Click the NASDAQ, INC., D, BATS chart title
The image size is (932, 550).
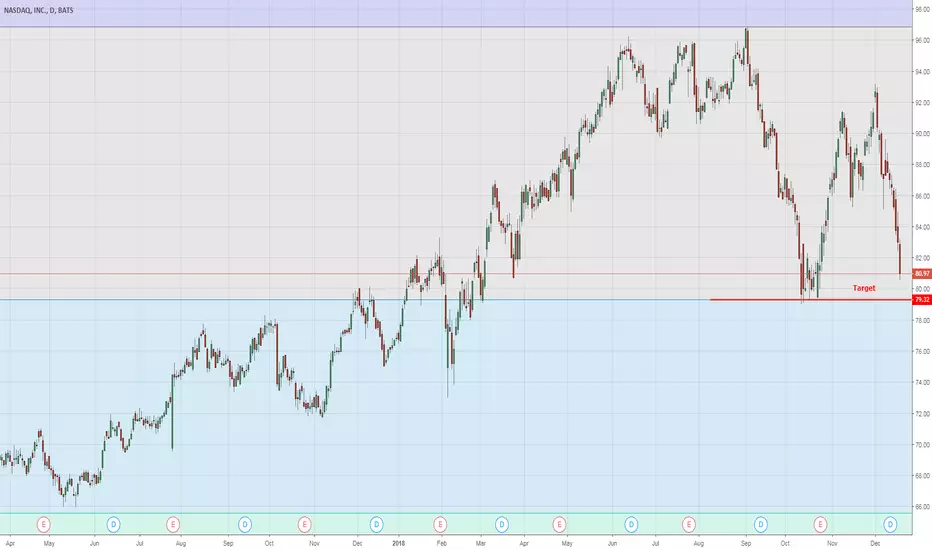39,10
